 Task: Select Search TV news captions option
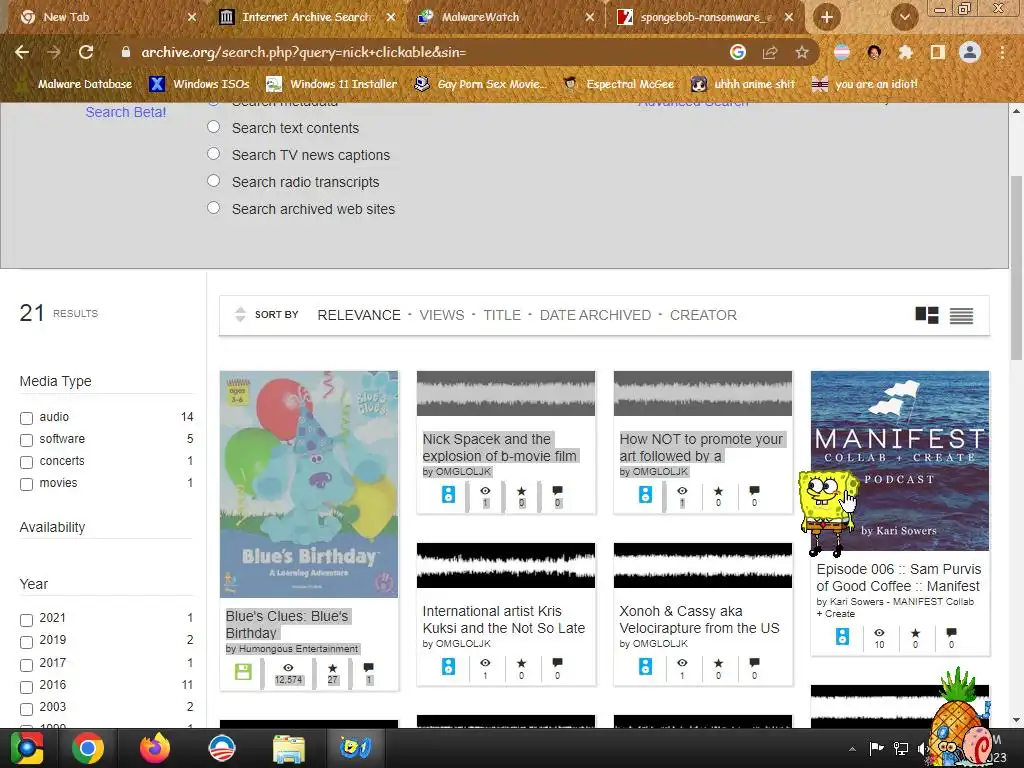214,153
